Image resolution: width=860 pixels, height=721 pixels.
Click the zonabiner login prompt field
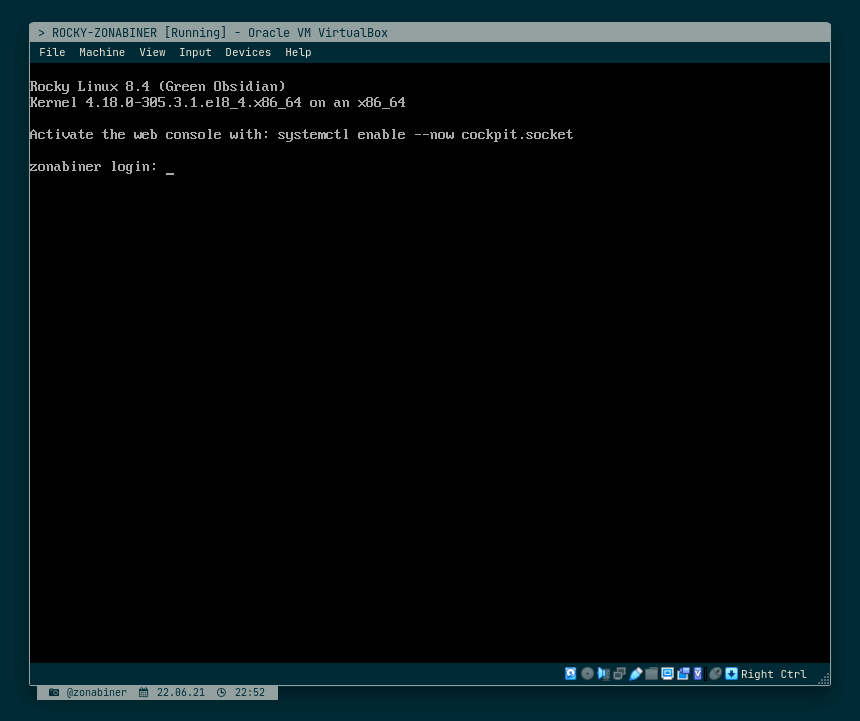[170, 167]
